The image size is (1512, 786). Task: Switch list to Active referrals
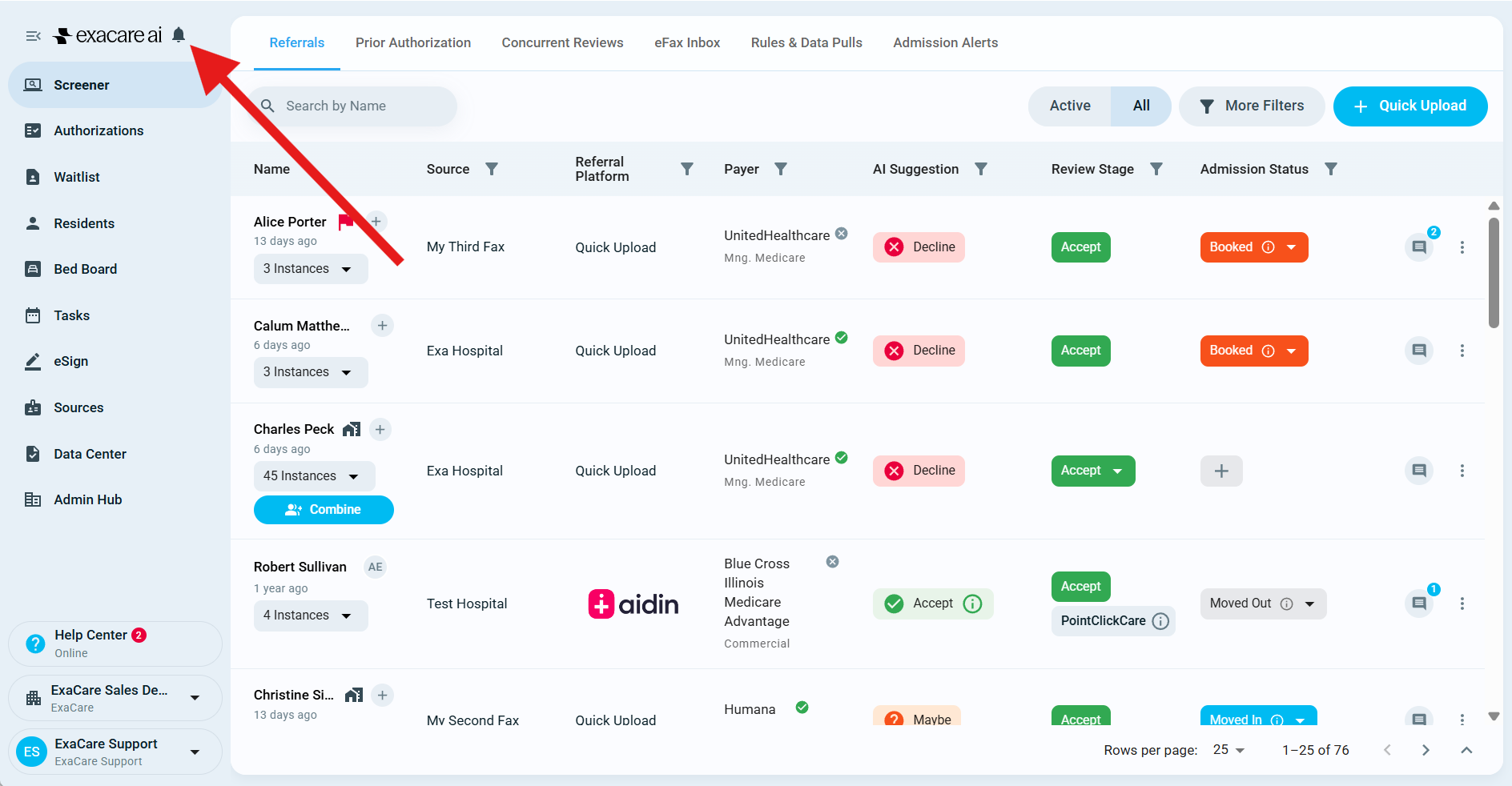pyautogui.click(x=1070, y=106)
